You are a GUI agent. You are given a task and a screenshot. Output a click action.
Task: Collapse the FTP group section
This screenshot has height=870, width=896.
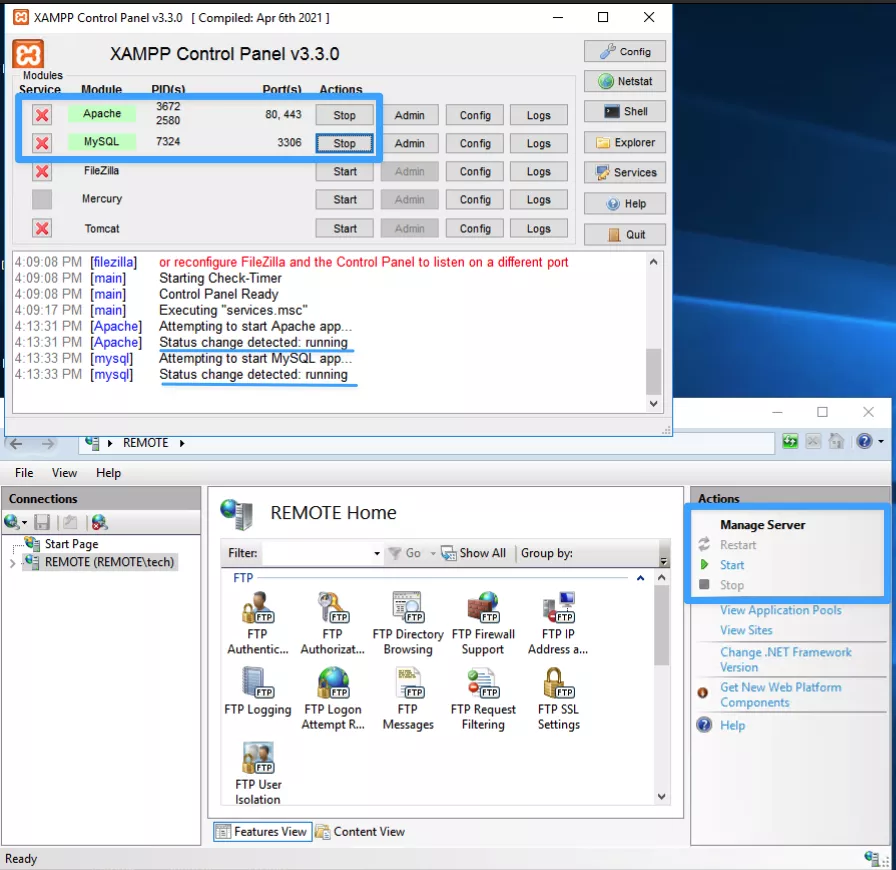pyautogui.click(x=640, y=578)
